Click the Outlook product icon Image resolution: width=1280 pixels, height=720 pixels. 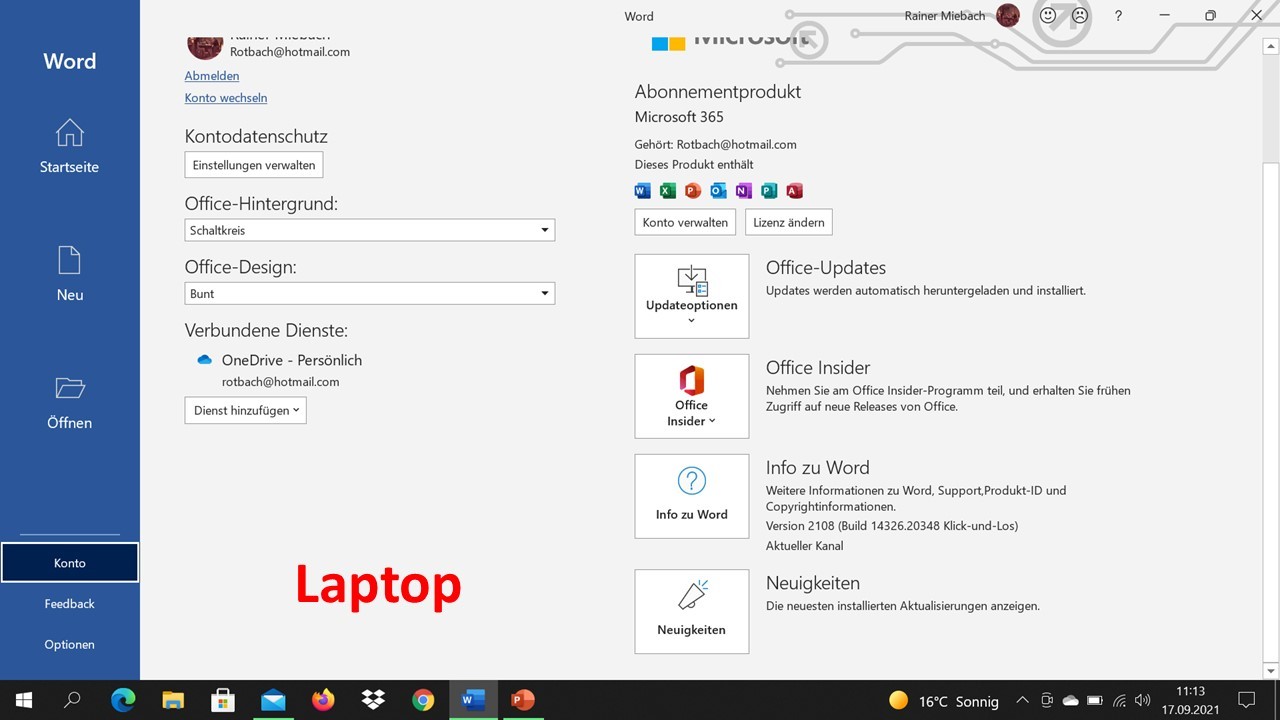718,191
